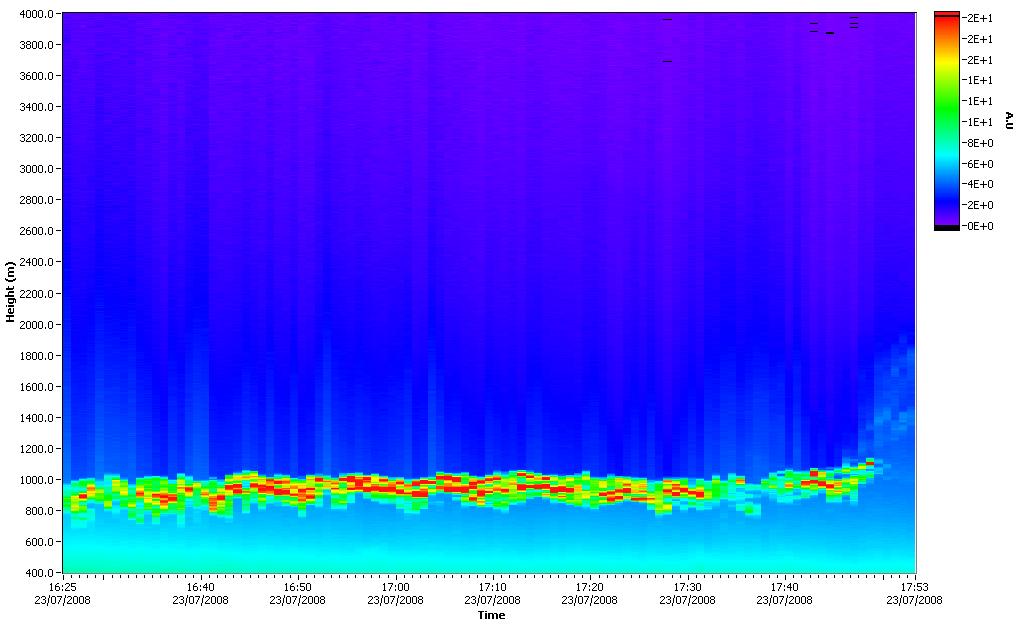
Task: Click the -6E+0 colorbar label
Action: pos(978,164)
